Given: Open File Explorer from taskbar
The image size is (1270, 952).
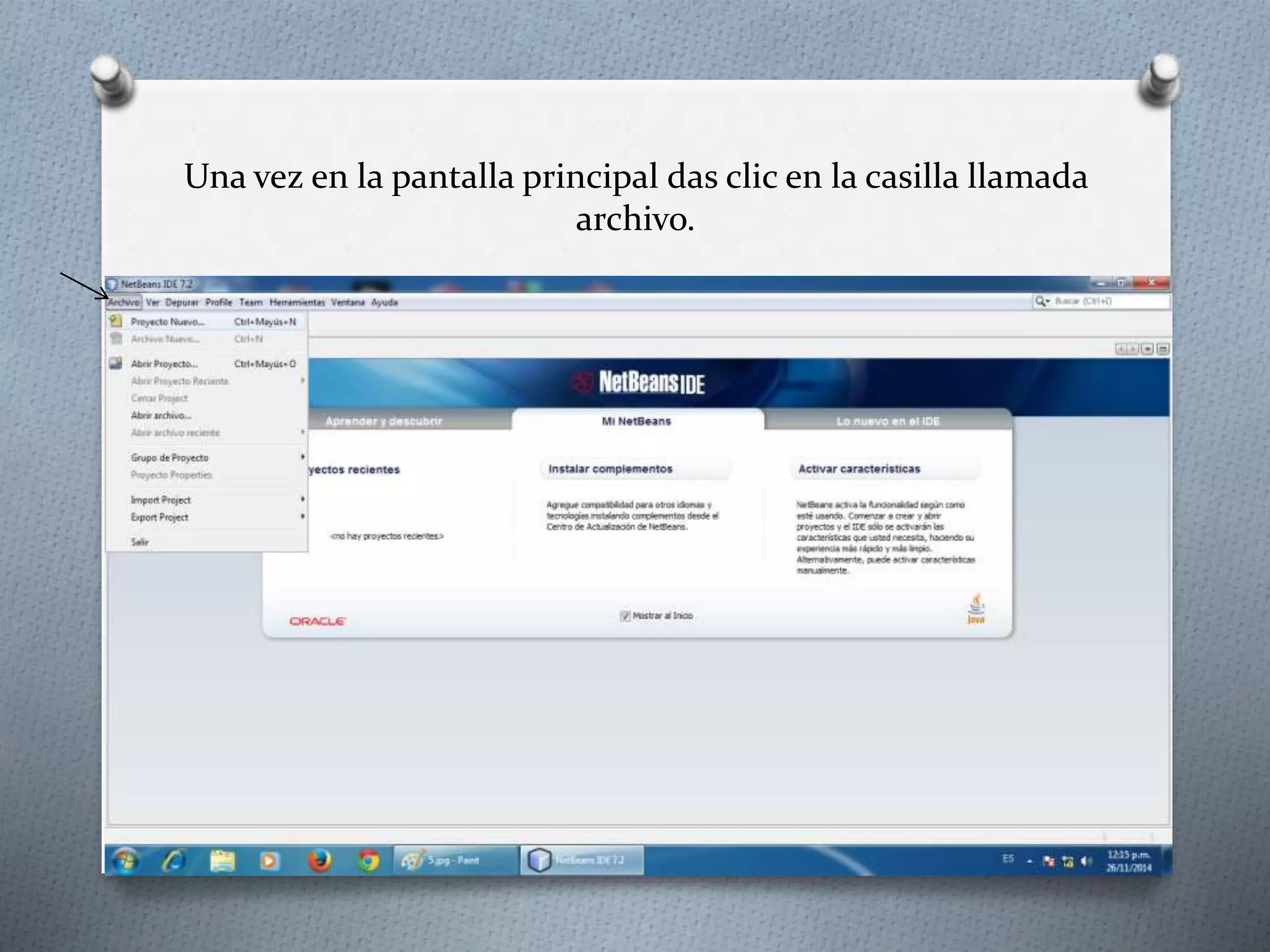Looking at the screenshot, I should pos(223,861).
